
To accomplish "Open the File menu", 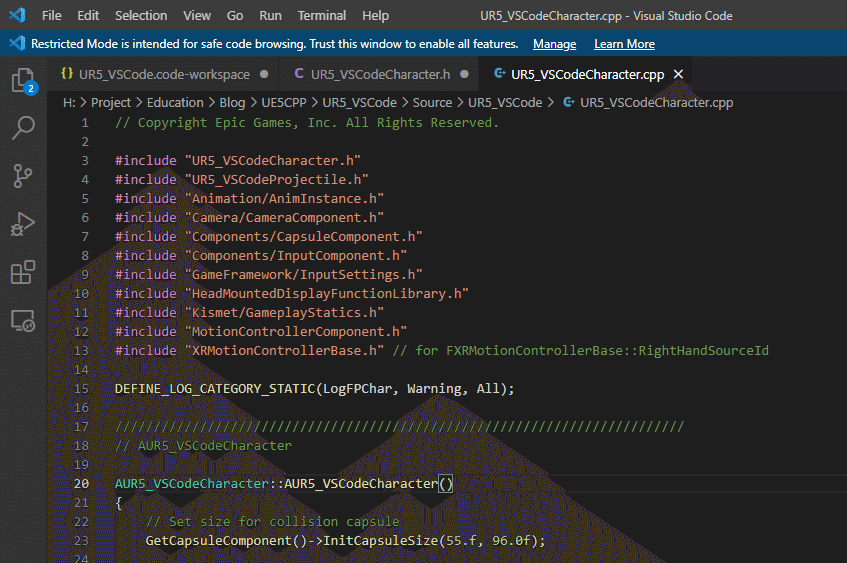I will 52,16.
